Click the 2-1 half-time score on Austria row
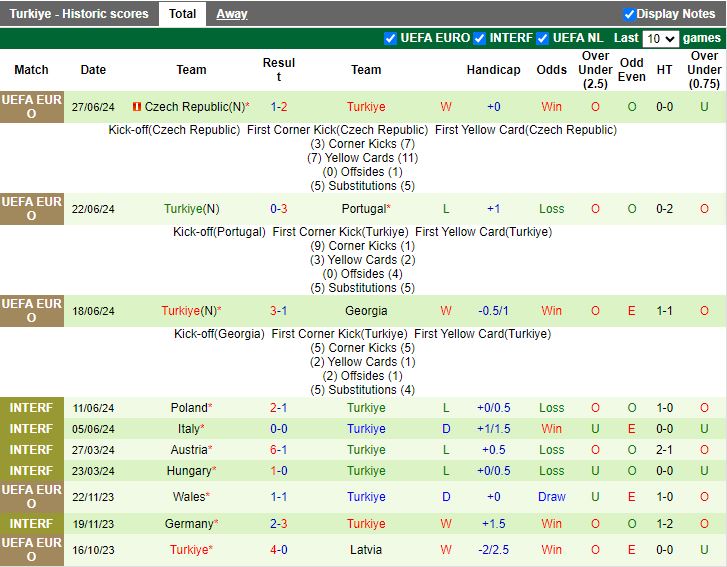Viewport: 727px width, 567px height. (664, 449)
